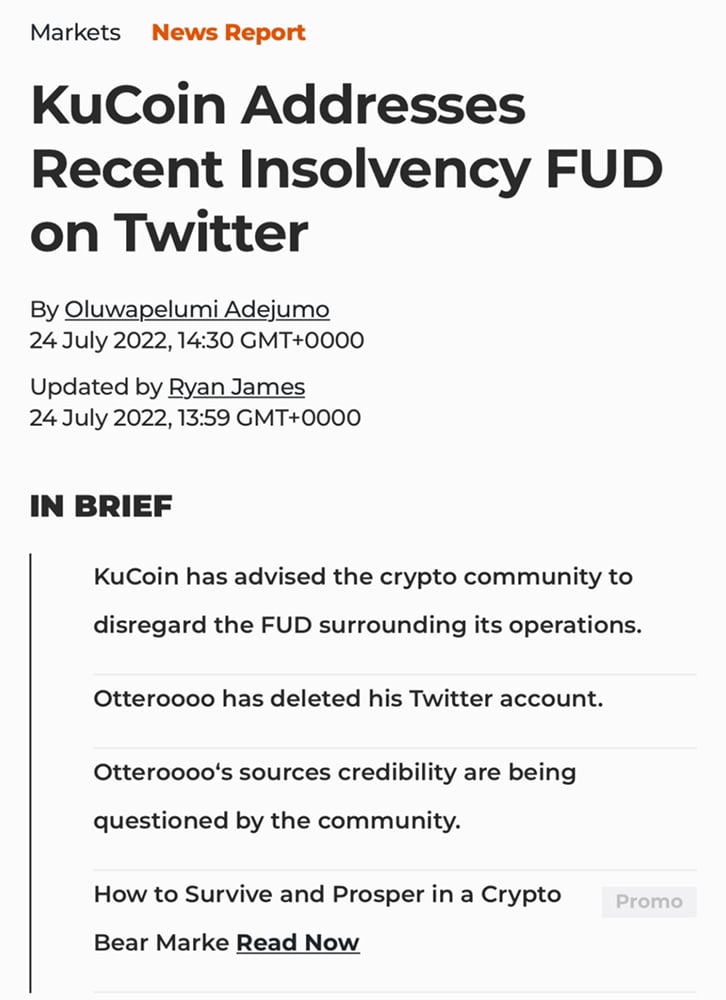Select the KuCoin advised crypto community point

pyautogui.click(x=366, y=601)
